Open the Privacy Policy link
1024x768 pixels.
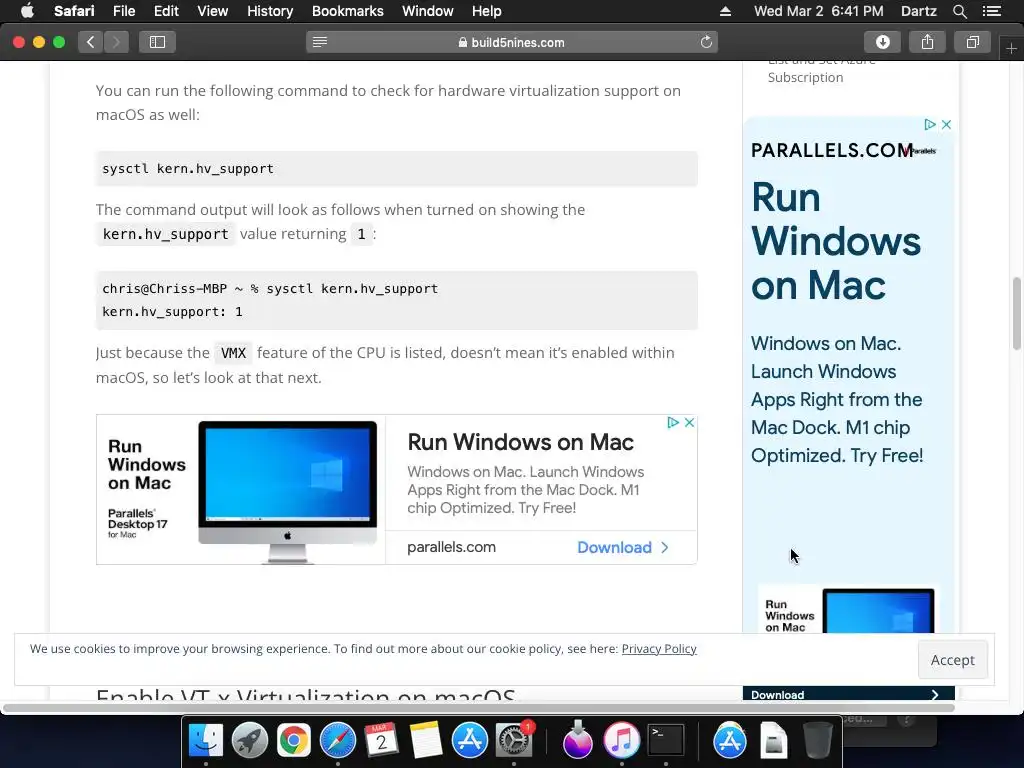point(659,648)
